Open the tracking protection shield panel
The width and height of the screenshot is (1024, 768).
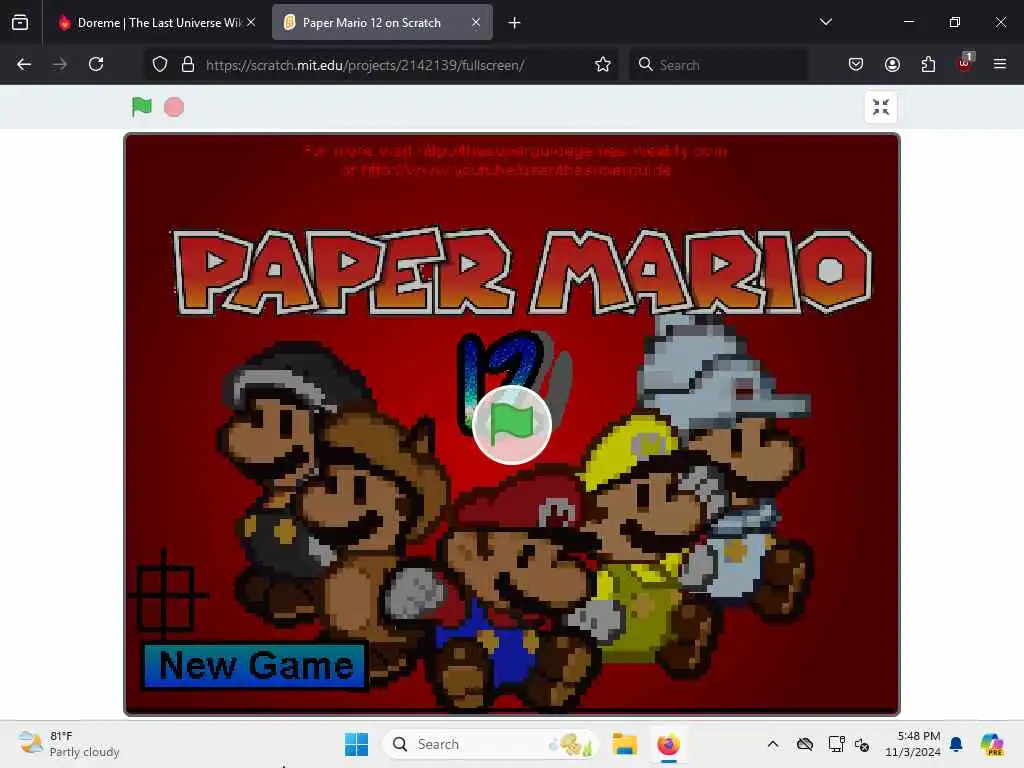point(160,64)
